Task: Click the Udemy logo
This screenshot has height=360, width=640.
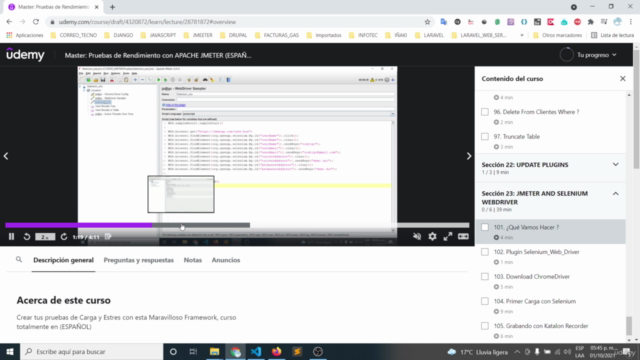Action: (25, 55)
